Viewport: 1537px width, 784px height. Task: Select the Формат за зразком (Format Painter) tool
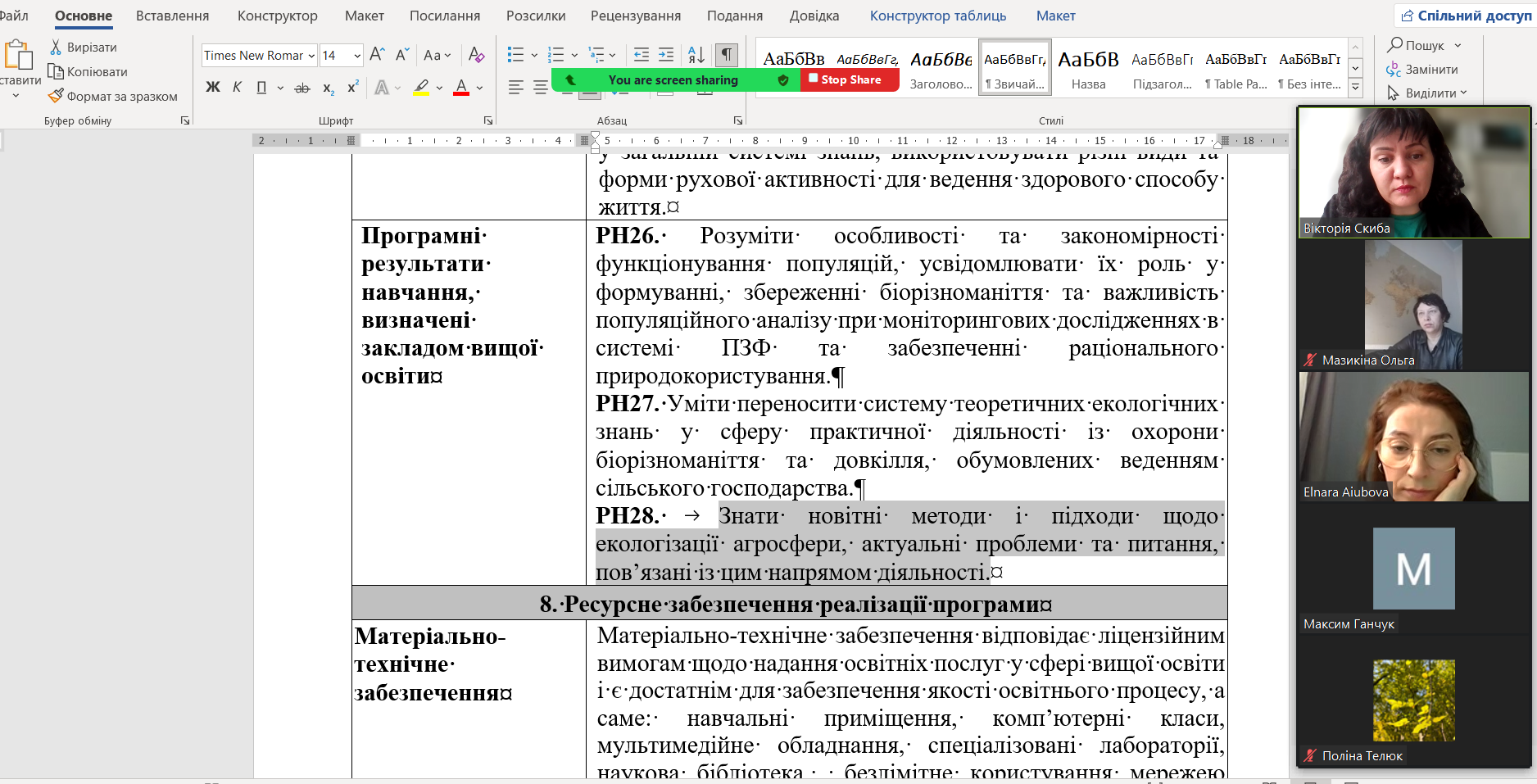(x=115, y=96)
